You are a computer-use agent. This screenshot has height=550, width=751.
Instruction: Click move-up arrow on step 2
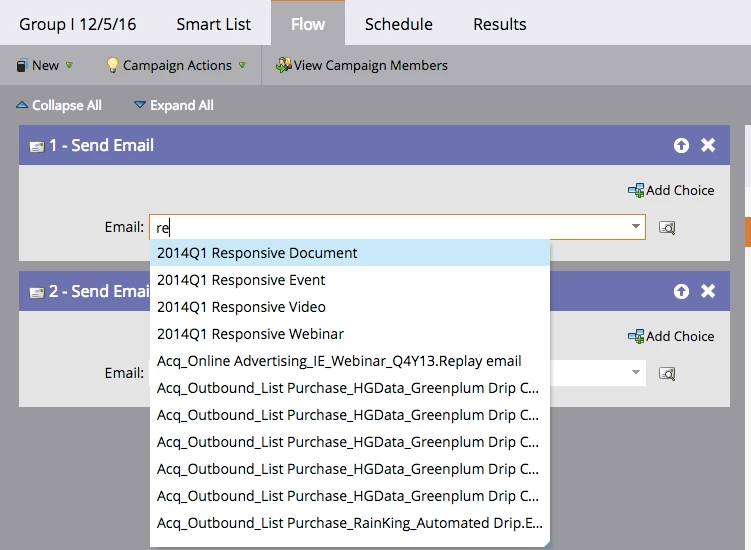681,291
